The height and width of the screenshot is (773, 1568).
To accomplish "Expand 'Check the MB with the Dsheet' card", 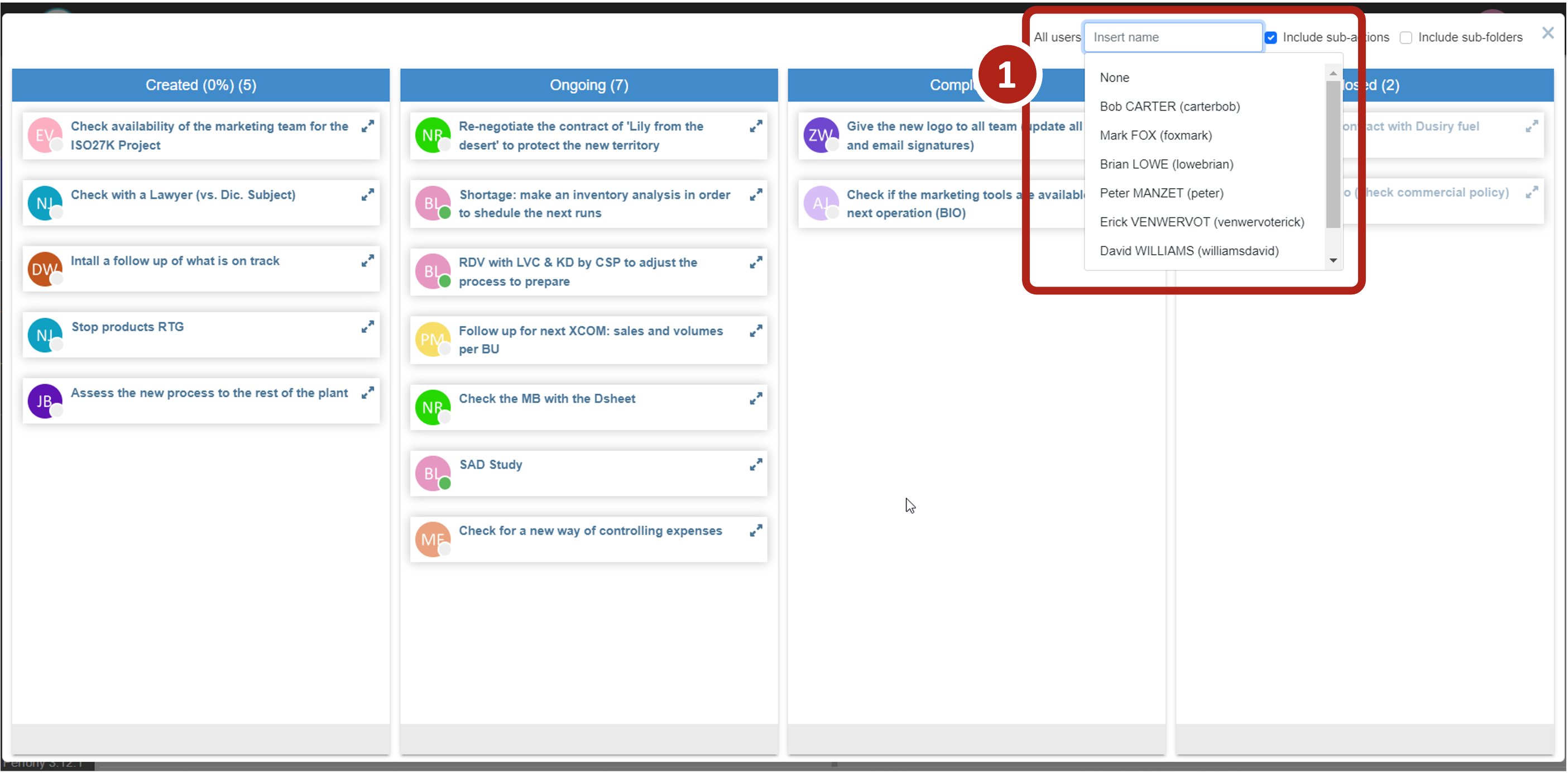I will click(x=755, y=399).
